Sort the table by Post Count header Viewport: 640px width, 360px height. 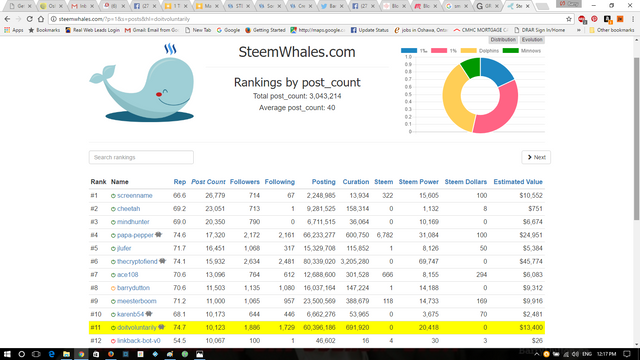208,182
